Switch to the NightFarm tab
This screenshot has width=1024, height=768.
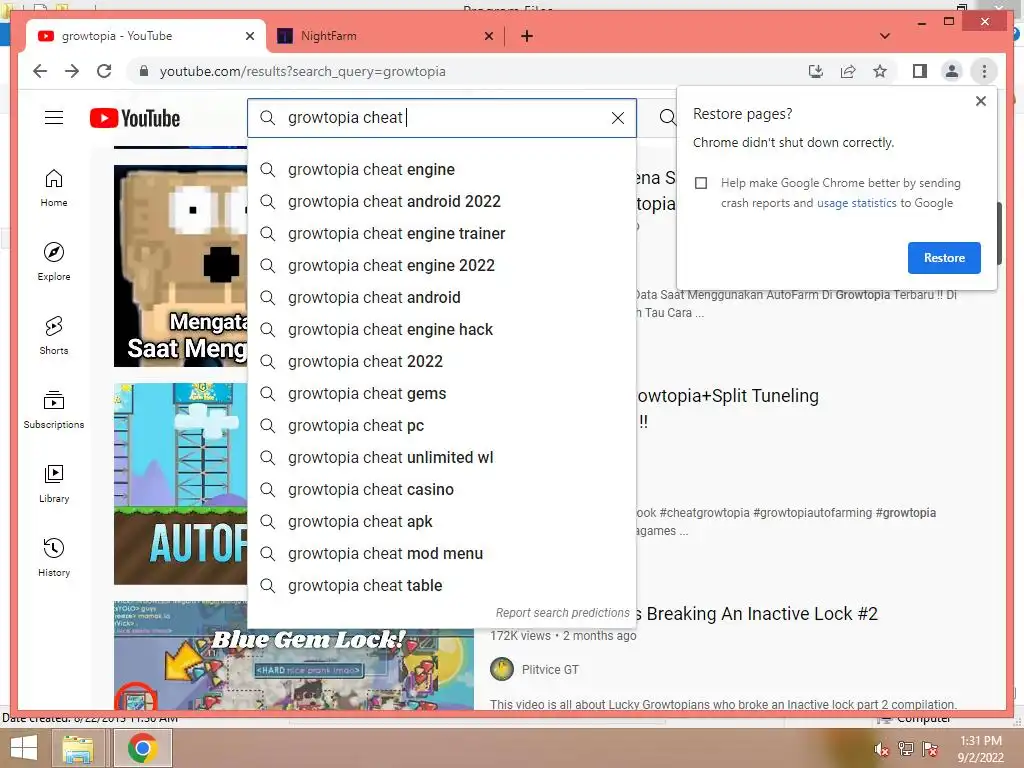click(x=385, y=36)
